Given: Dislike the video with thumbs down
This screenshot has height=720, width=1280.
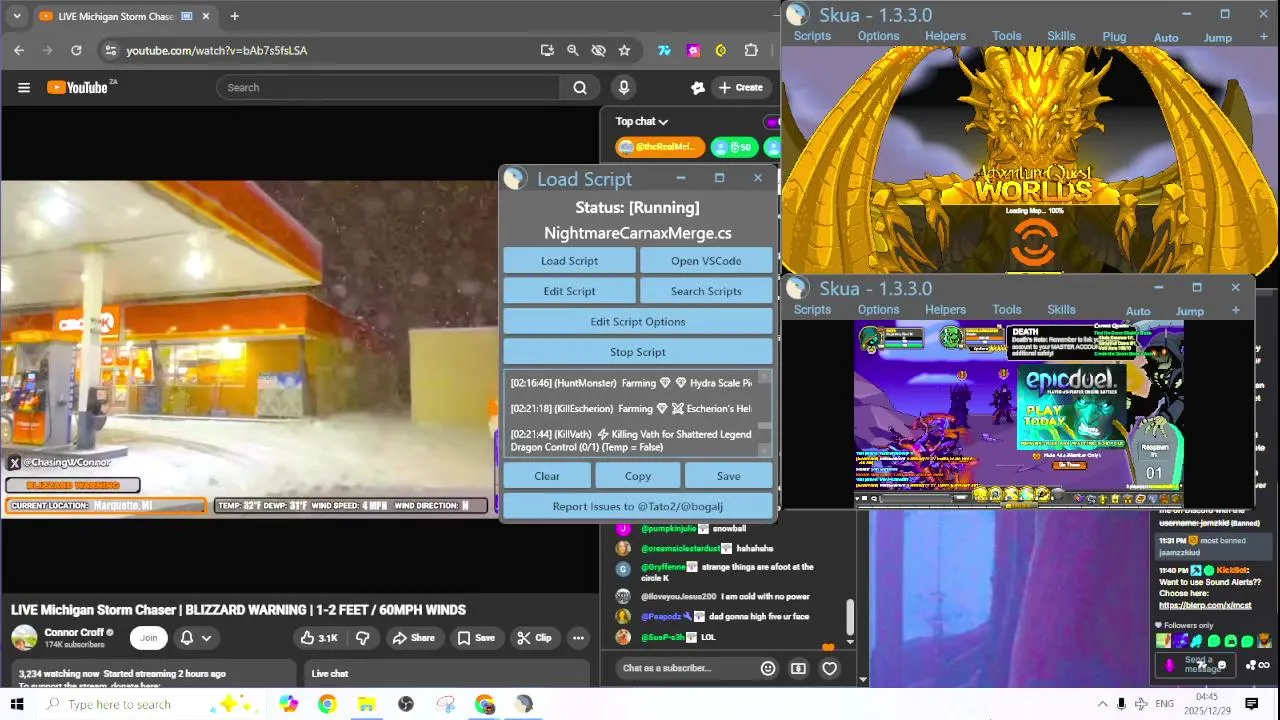Looking at the screenshot, I should pyautogui.click(x=363, y=638).
